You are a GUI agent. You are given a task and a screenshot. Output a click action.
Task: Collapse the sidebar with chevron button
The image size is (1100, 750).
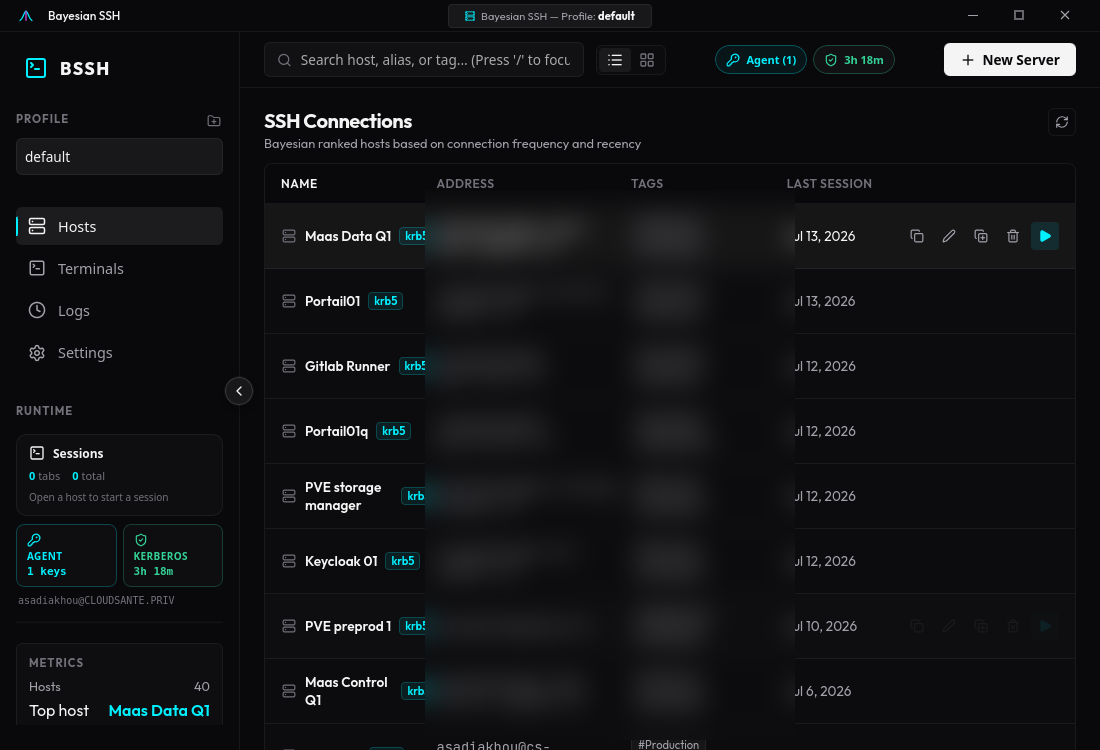pos(239,391)
